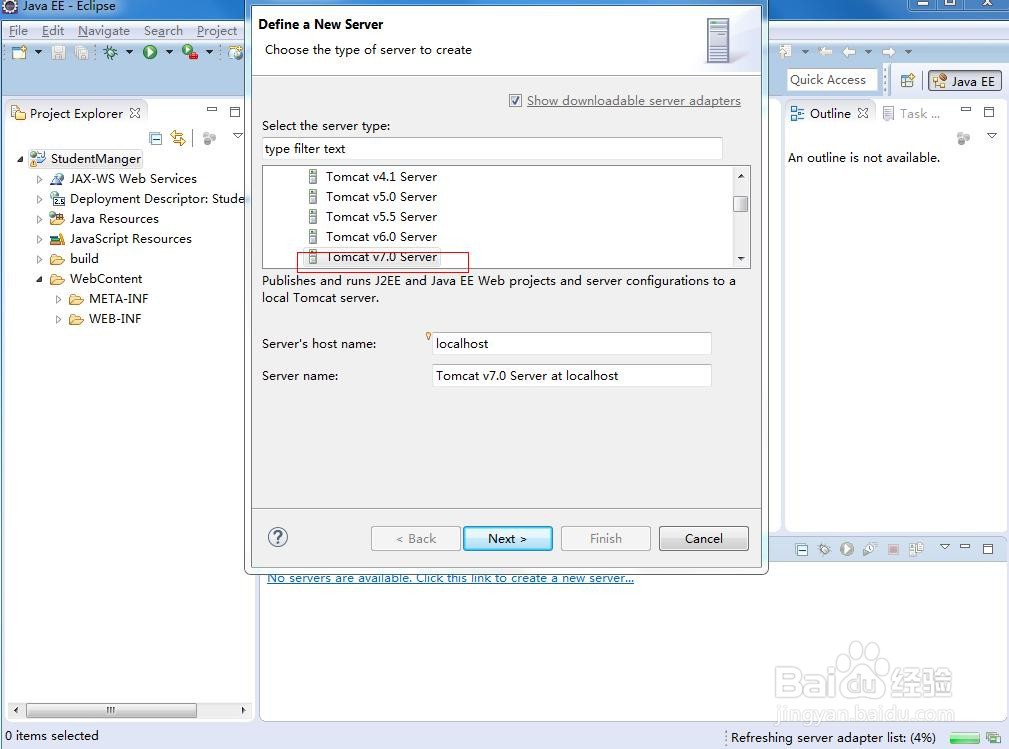Screen dimensions: 1009x749
Task: Click the Start server in profile mode icon
Action: tap(869, 549)
